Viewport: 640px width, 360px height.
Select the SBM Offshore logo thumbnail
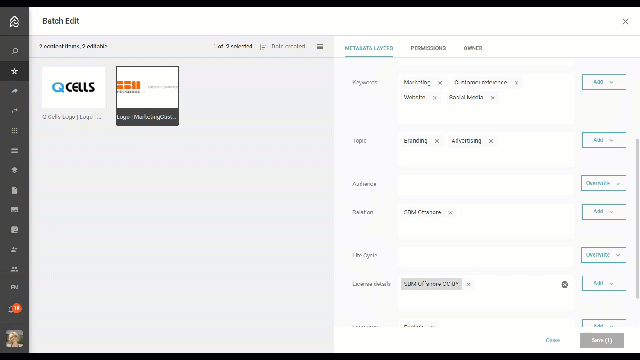pyautogui.click(x=147, y=87)
